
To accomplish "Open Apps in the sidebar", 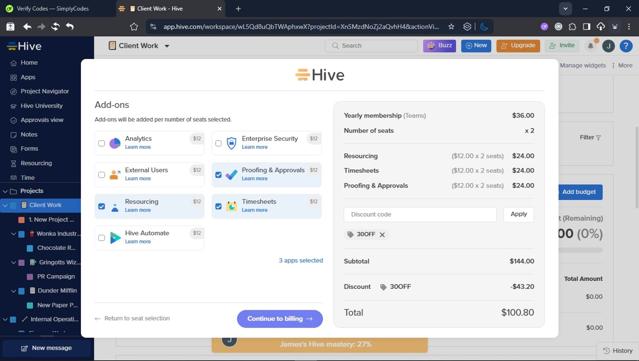I will click(x=28, y=77).
